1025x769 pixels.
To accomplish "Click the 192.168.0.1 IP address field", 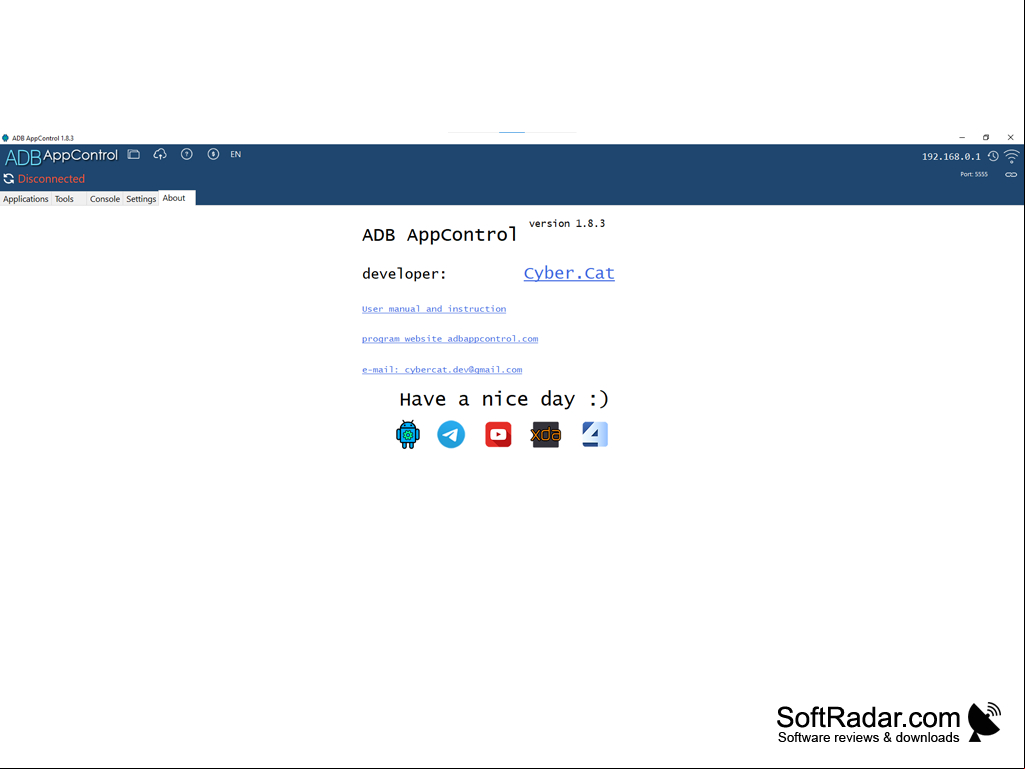I will tap(951, 157).
